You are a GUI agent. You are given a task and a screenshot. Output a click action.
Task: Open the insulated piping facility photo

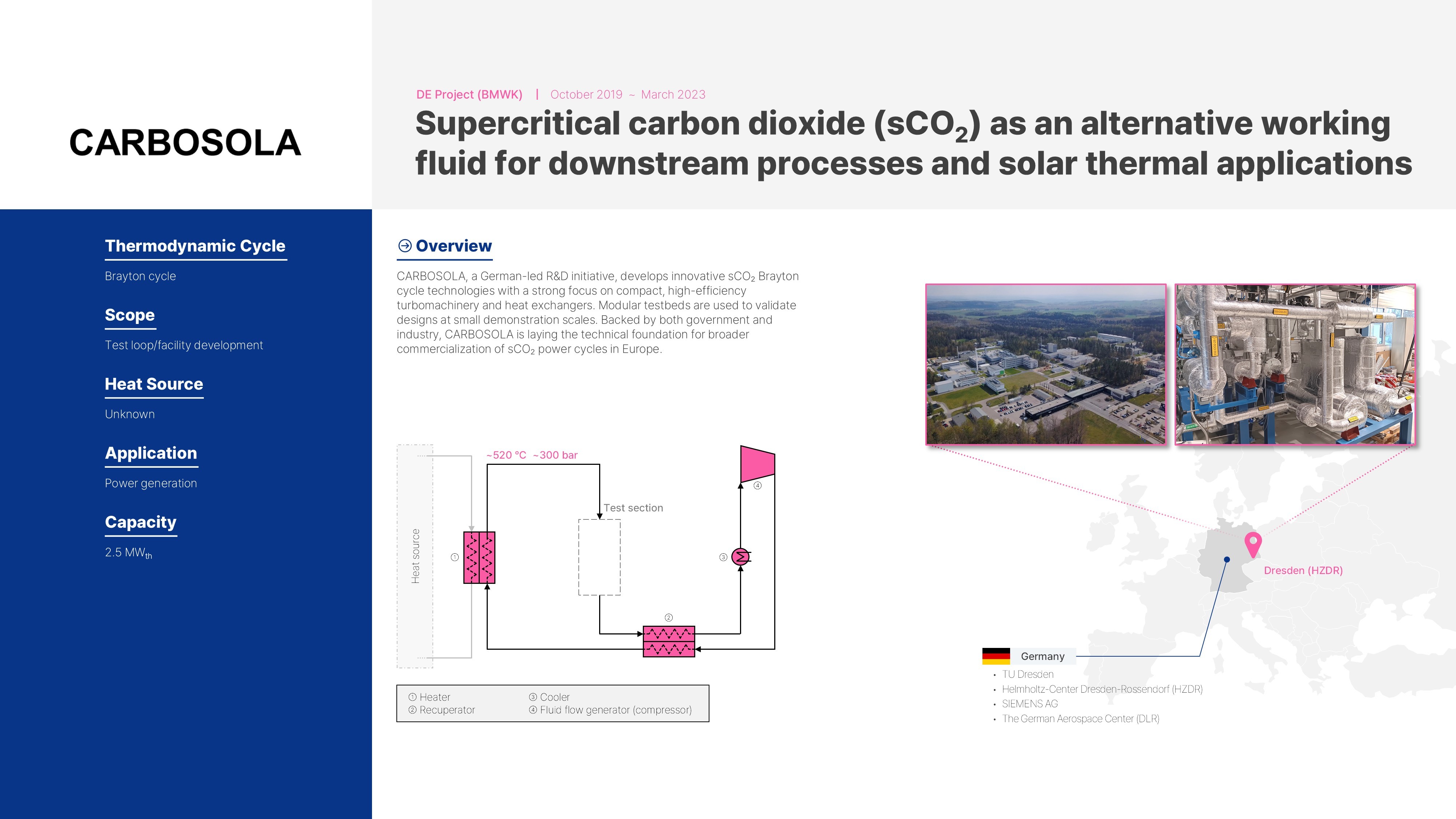click(x=1295, y=364)
